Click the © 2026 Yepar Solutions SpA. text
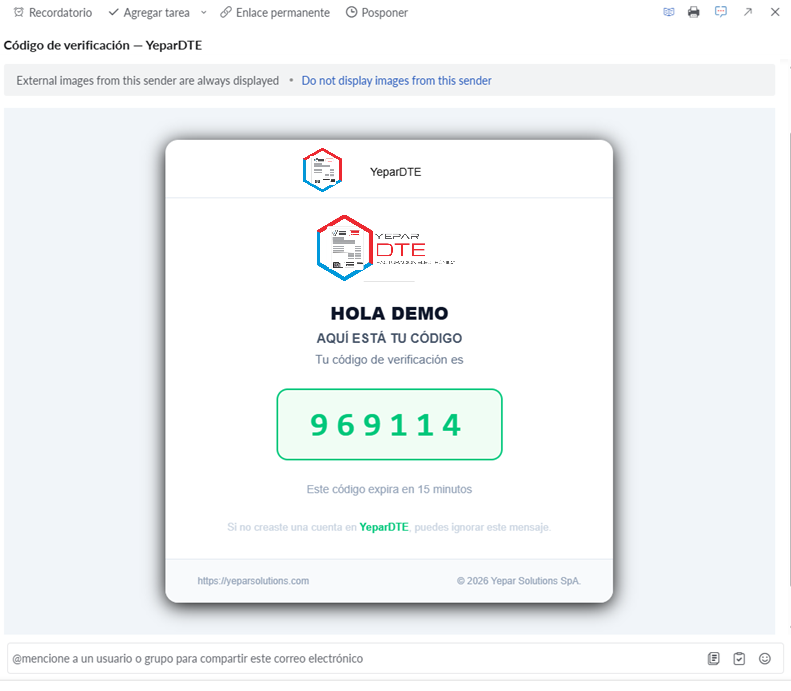The height and width of the screenshot is (691, 791). click(x=519, y=581)
